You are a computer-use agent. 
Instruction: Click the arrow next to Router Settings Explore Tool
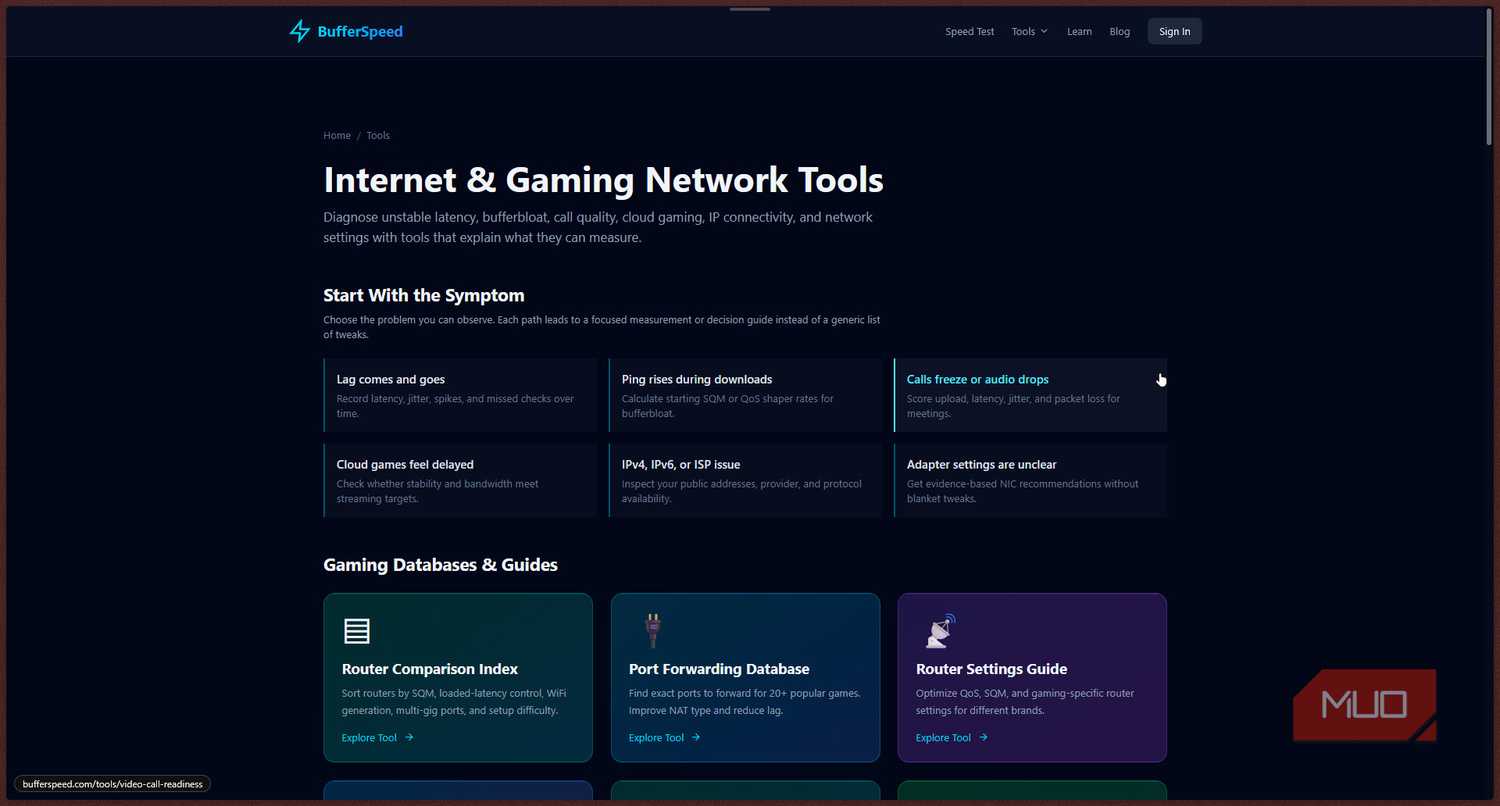(x=983, y=738)
